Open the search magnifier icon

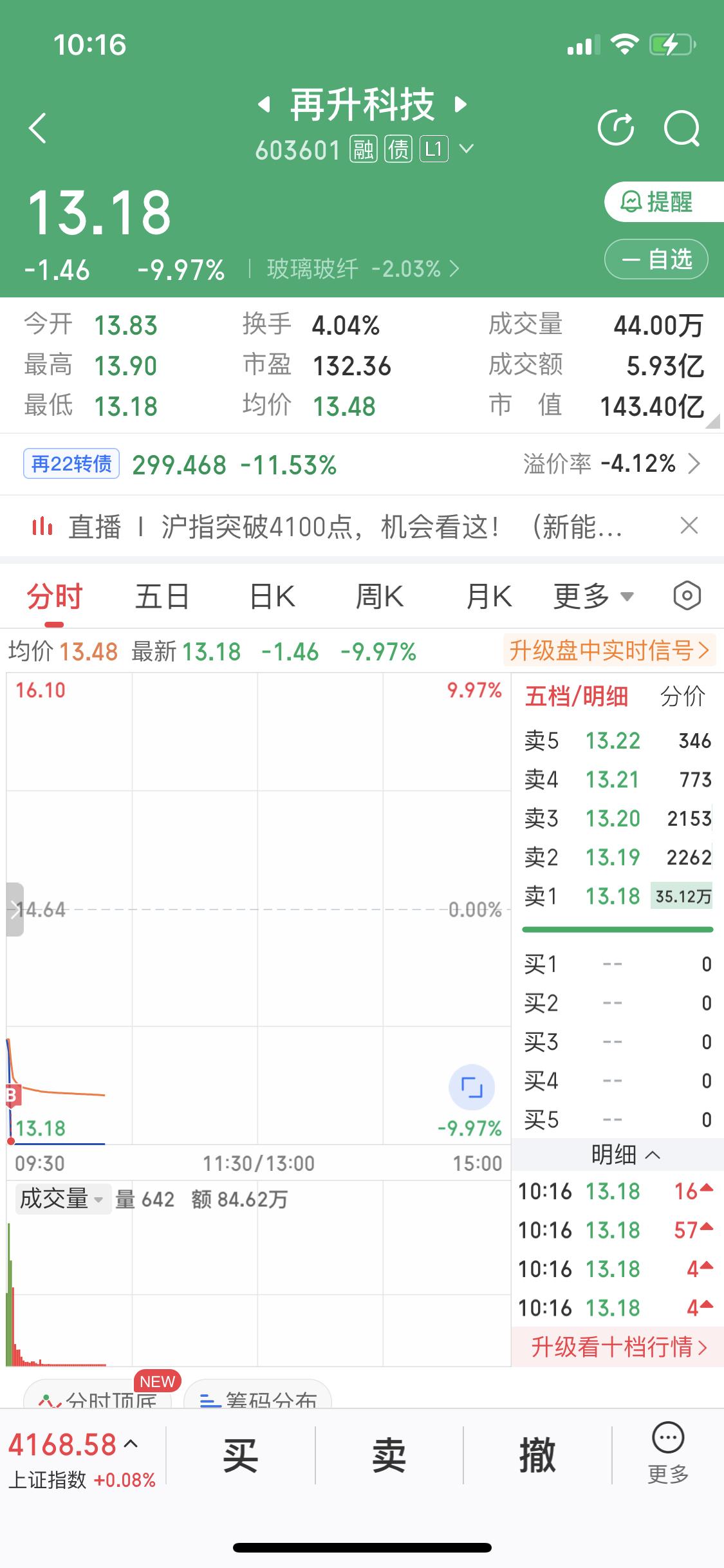(x=682, y=128)
